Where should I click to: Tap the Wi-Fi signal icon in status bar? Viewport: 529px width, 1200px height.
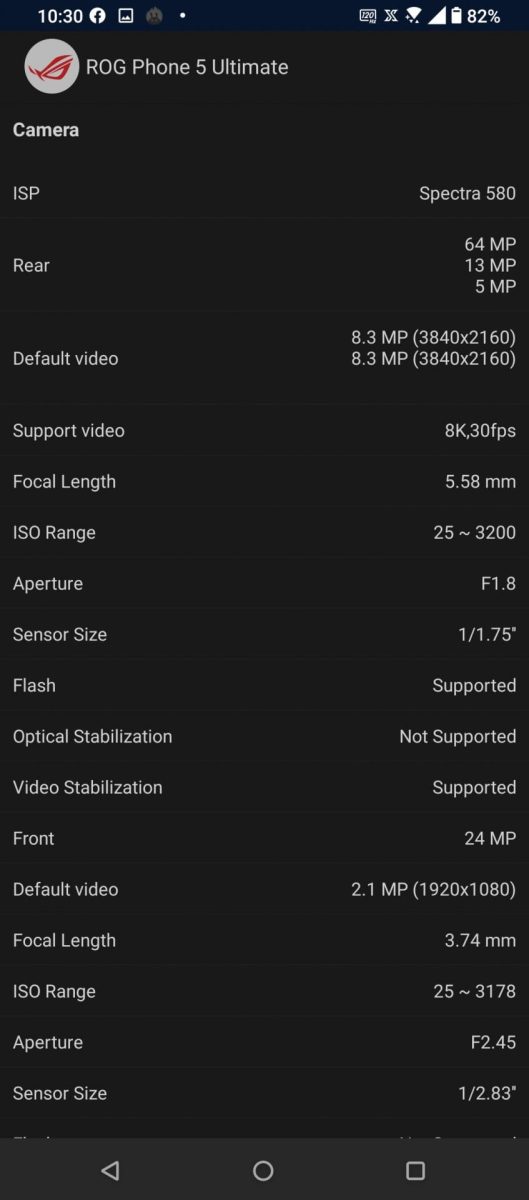[414, 16]
